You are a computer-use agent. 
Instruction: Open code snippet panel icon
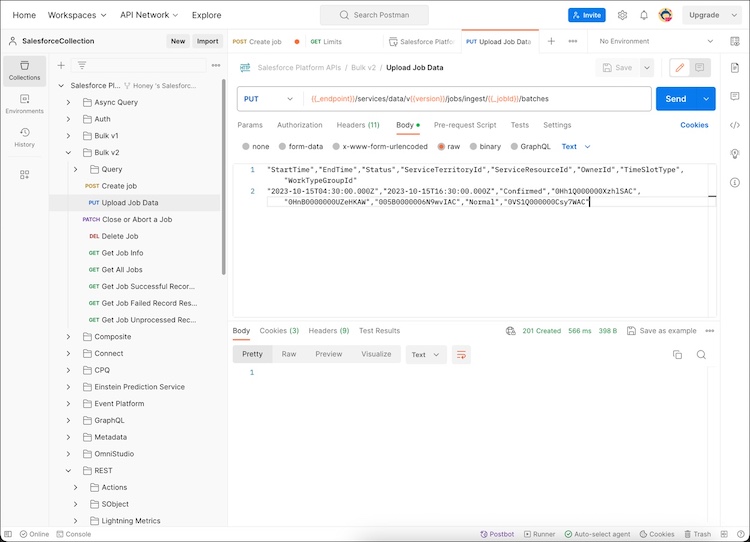coord(735,125)
